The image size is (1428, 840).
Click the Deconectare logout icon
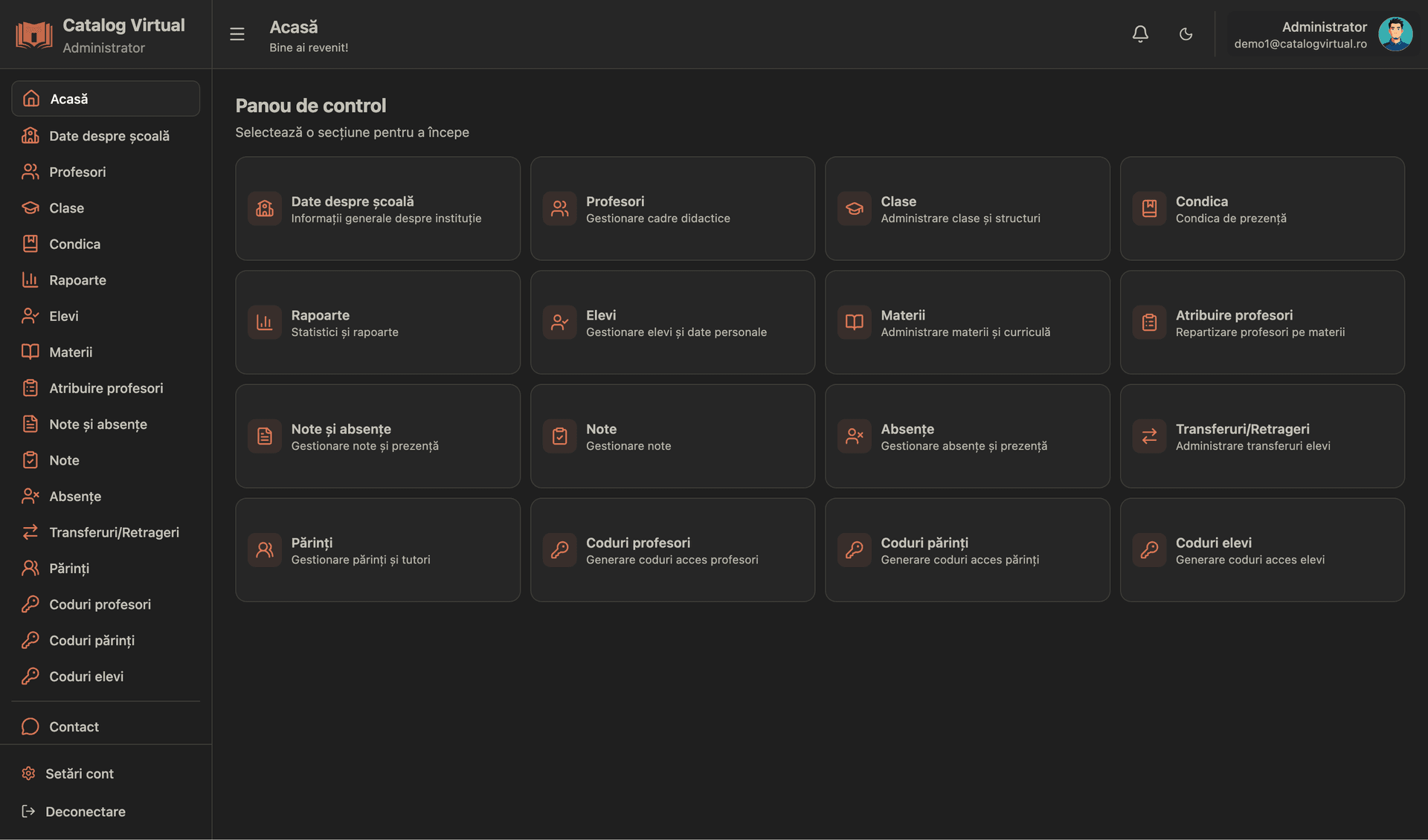tap(28, 812)
